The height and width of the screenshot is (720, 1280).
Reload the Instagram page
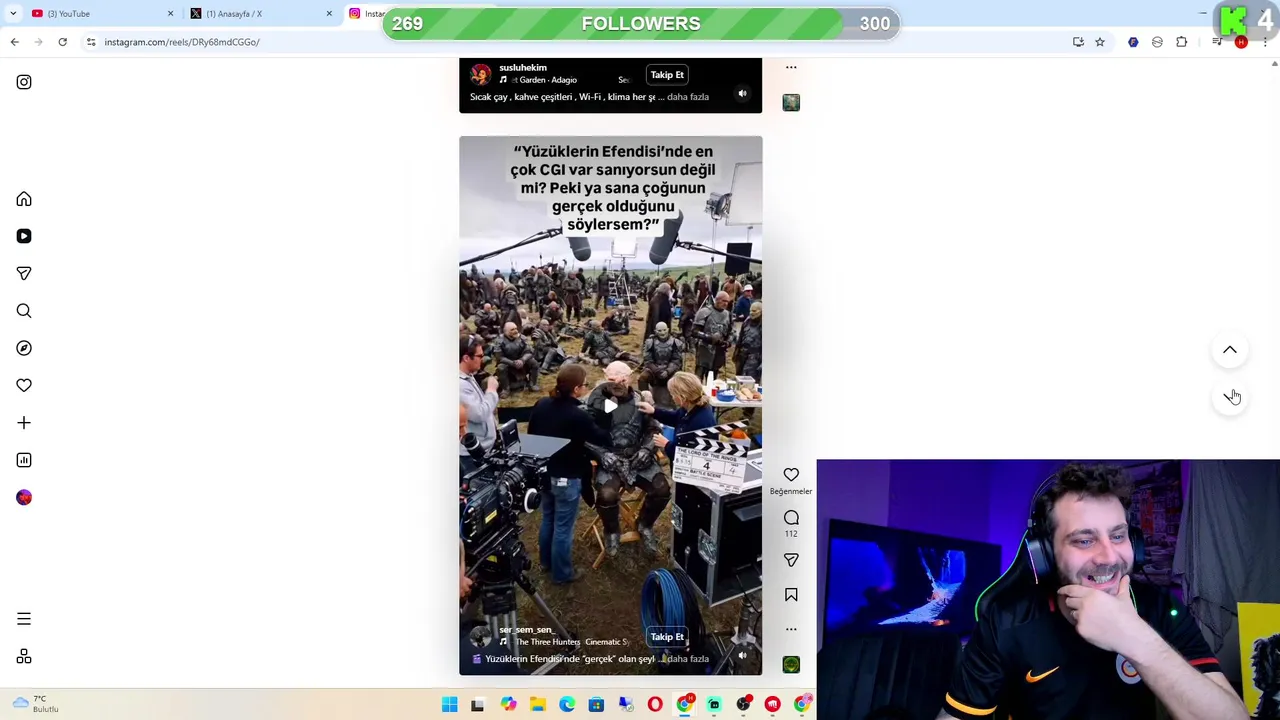pos(62,42)
